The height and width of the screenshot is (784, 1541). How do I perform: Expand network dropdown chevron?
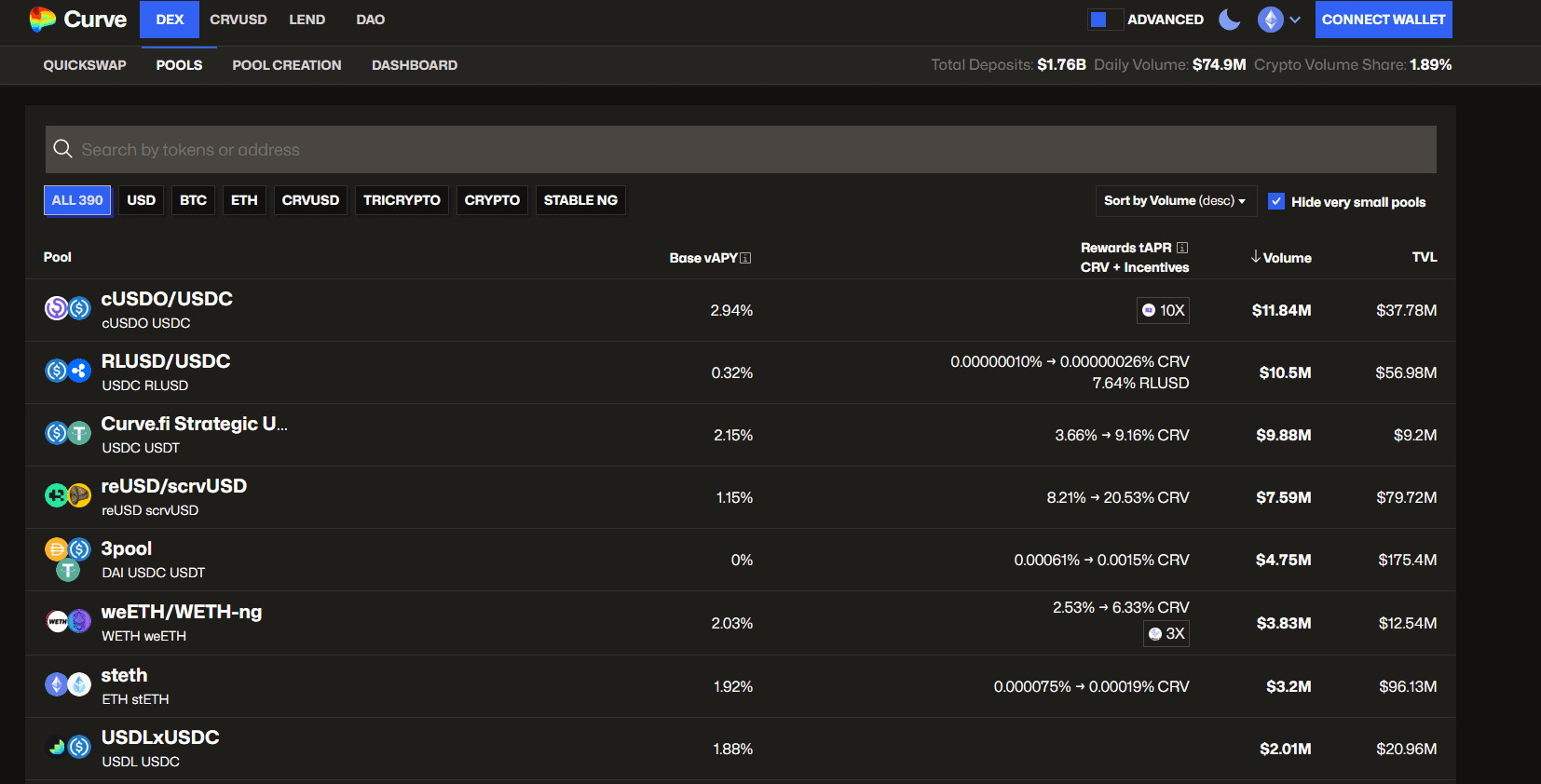[1295, 20]
